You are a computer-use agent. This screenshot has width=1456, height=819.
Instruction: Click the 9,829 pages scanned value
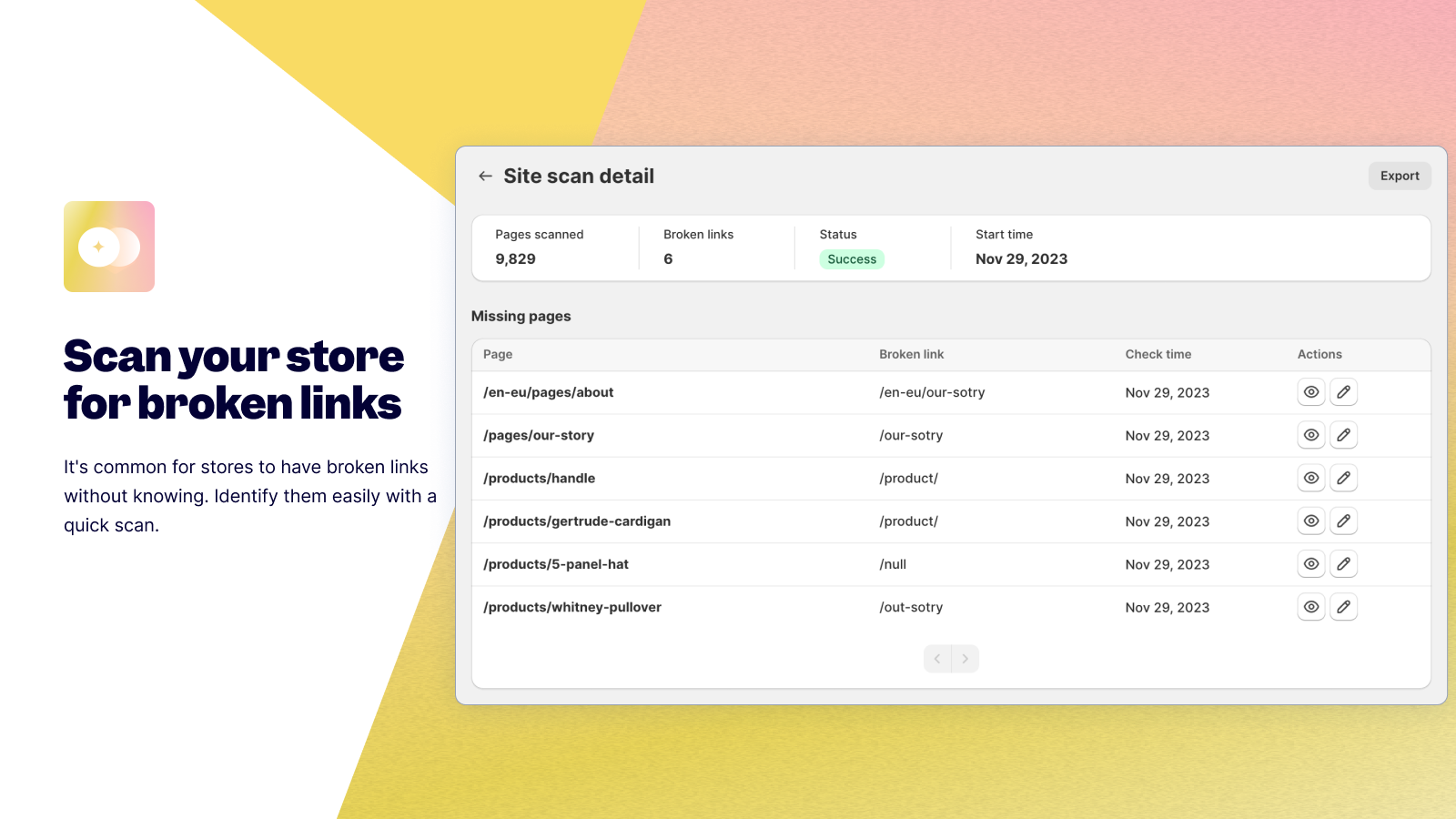coord(515,259)
